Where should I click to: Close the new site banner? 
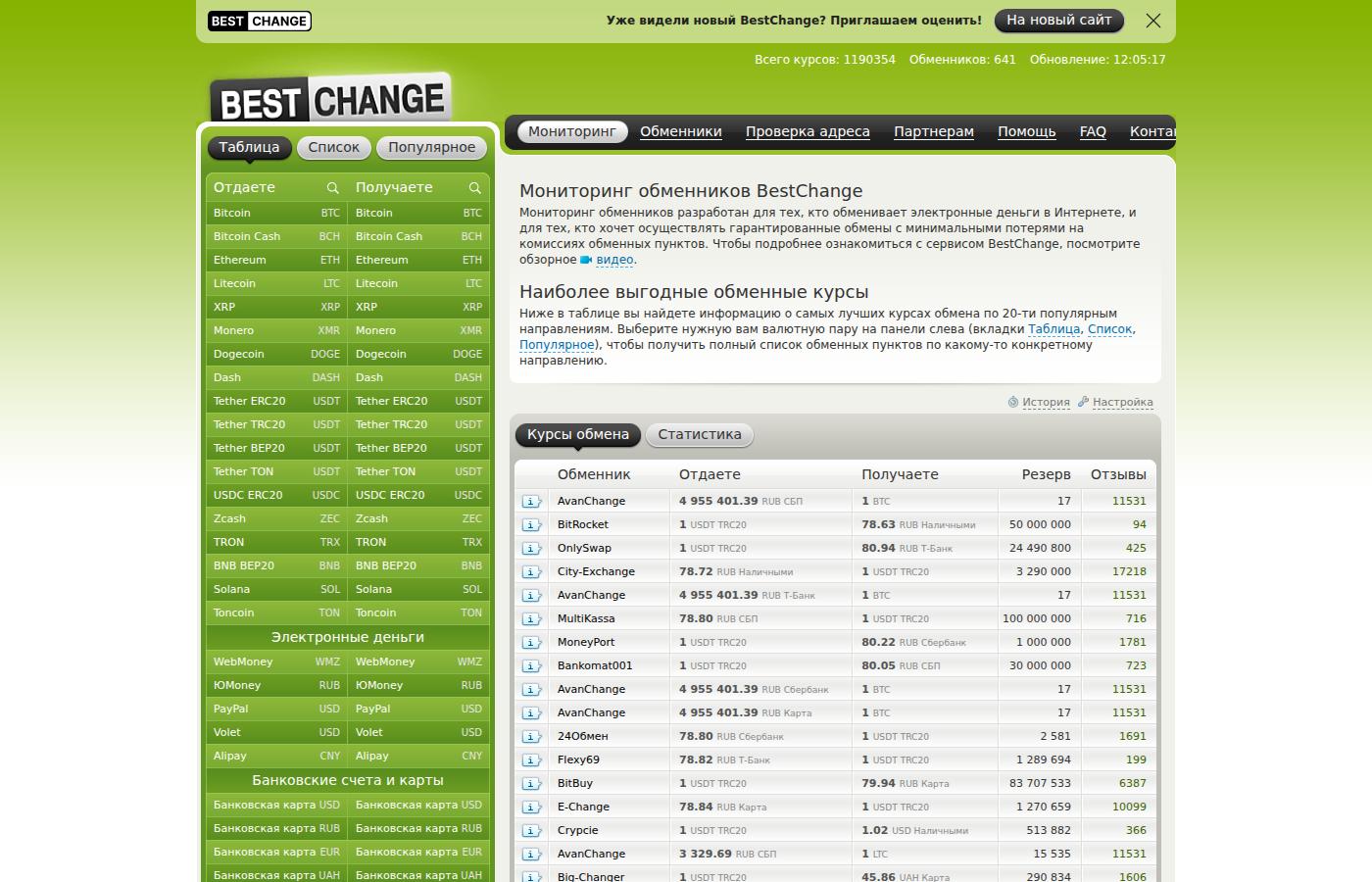(x=1153, y=21)
